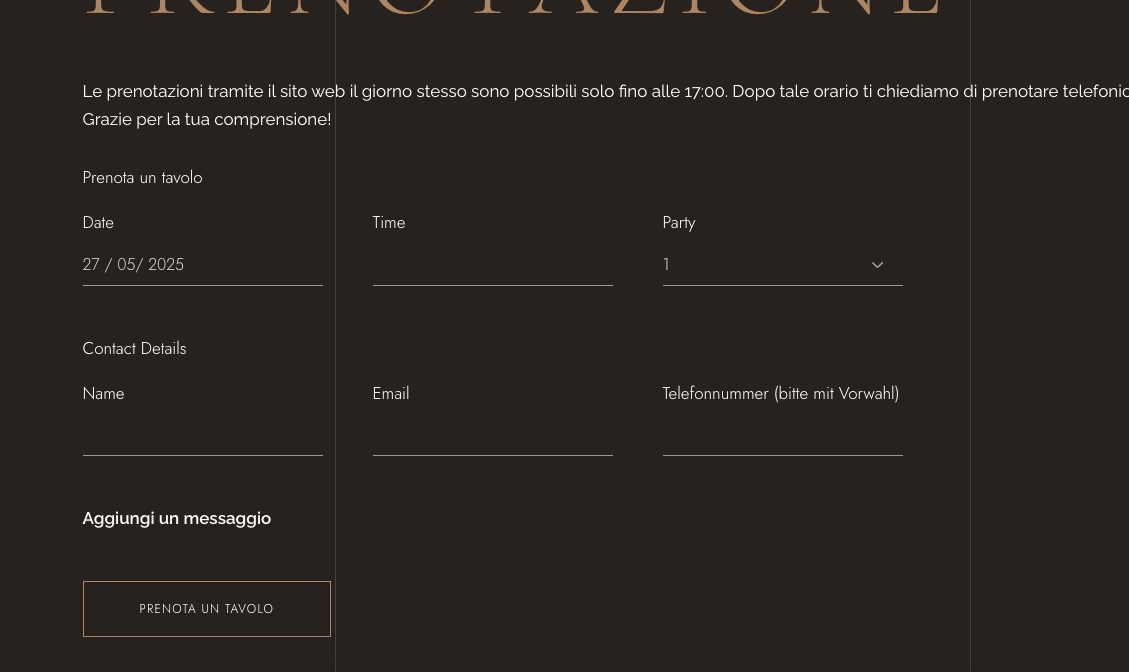This screenshot has height=672, width=1129.
Task: Select the day segment 27 in the date
Action: pyautogui.click(x=91, y=265)
